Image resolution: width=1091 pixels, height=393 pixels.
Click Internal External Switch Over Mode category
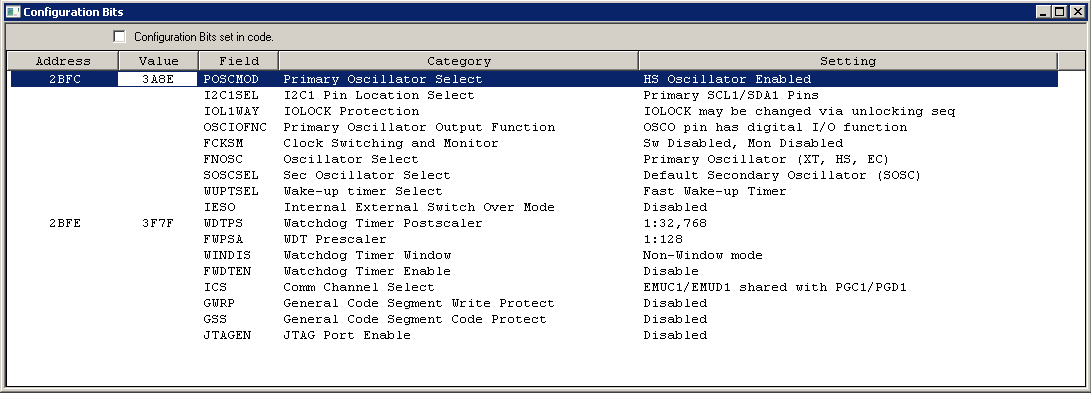(x=419, y=207)
